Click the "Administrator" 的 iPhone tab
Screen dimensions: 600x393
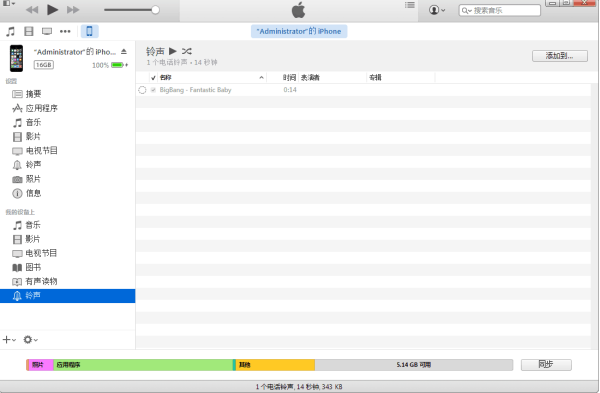coord(299,31)
